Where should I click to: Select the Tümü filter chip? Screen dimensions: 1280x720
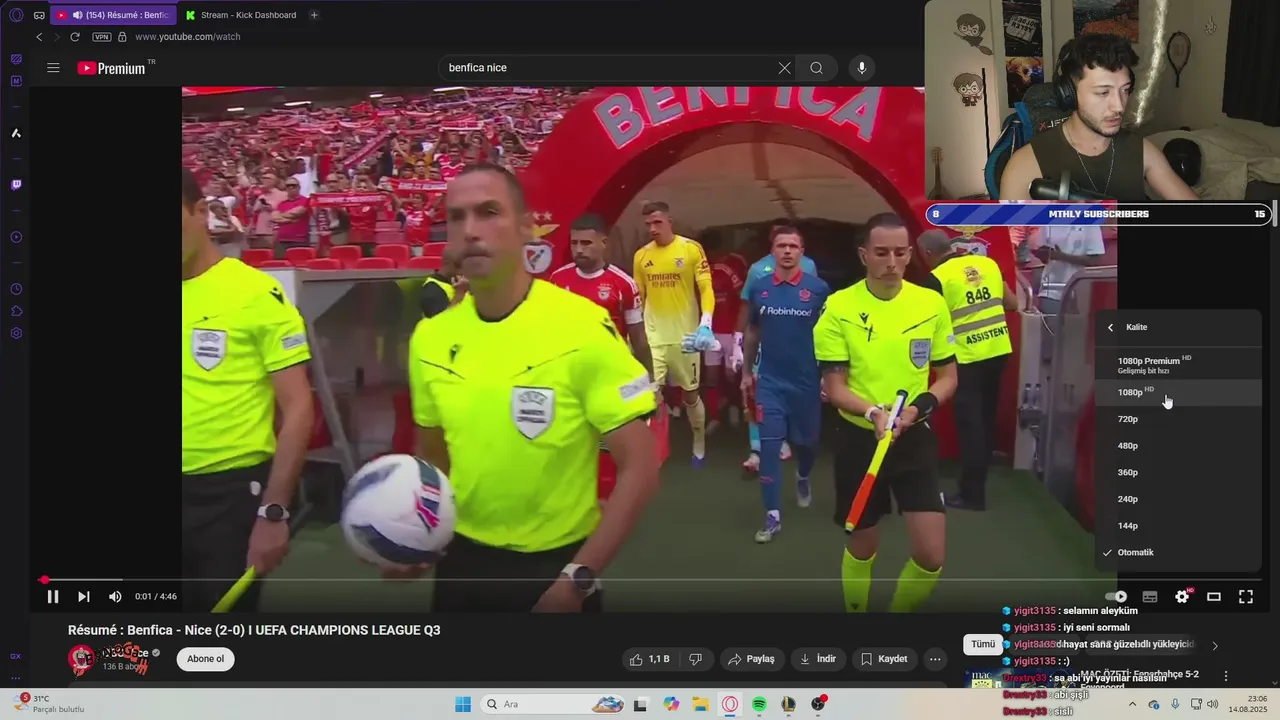coord(983,645)
